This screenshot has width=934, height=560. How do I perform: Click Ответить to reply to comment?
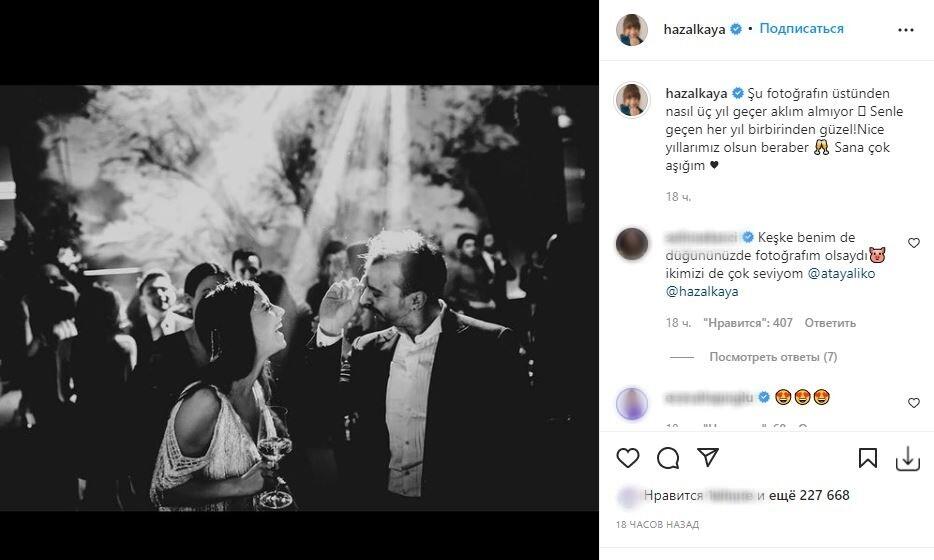(830, 323)
